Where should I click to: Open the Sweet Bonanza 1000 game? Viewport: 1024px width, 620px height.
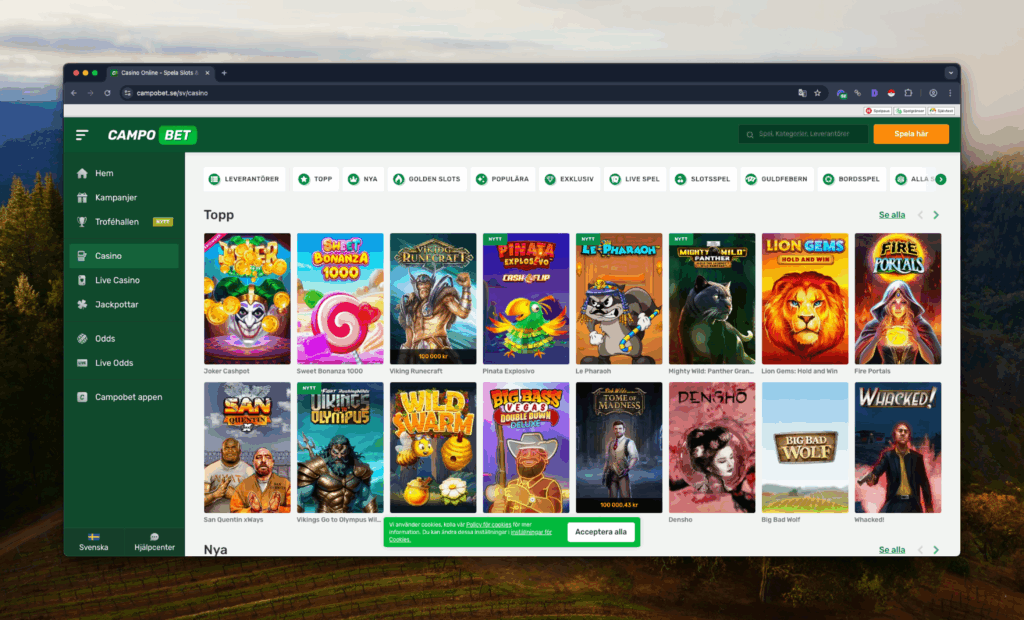click(x=340, y=299)
